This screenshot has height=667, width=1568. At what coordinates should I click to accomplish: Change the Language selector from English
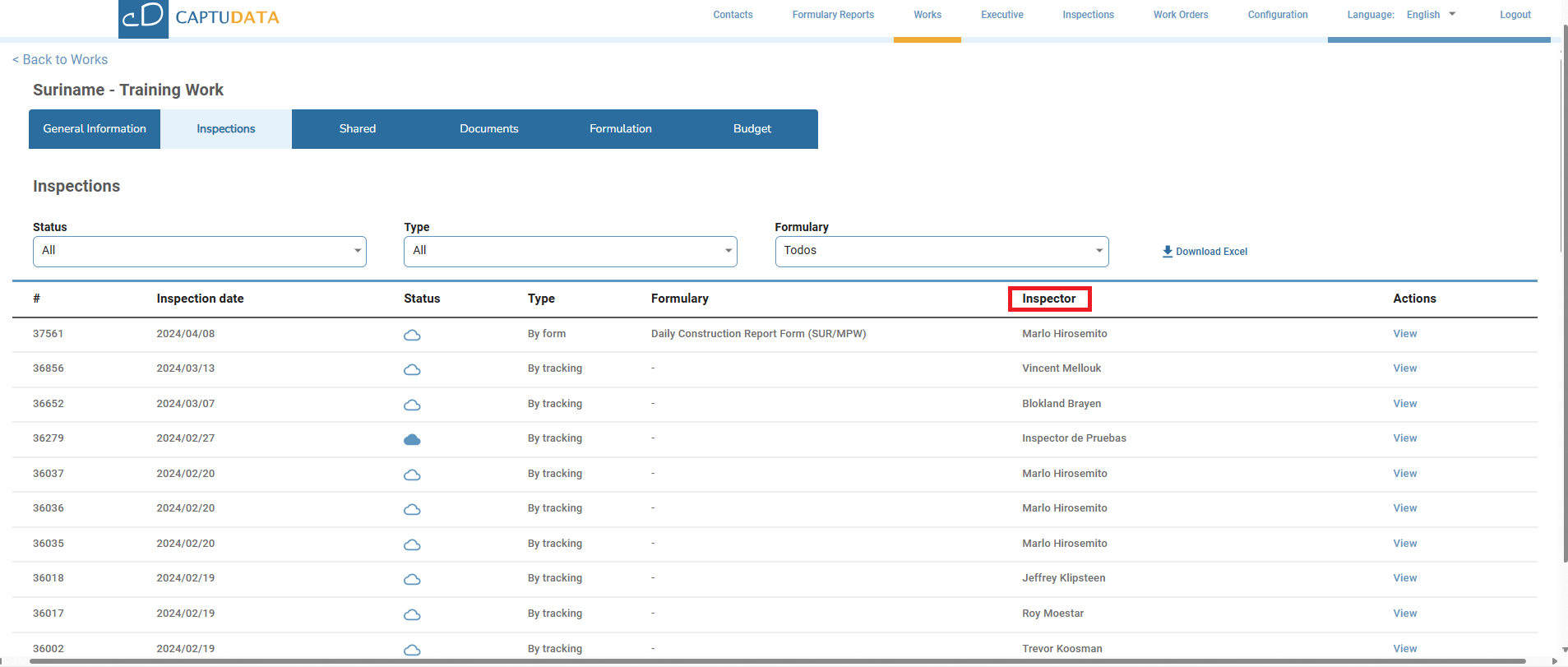point(1431,15)
